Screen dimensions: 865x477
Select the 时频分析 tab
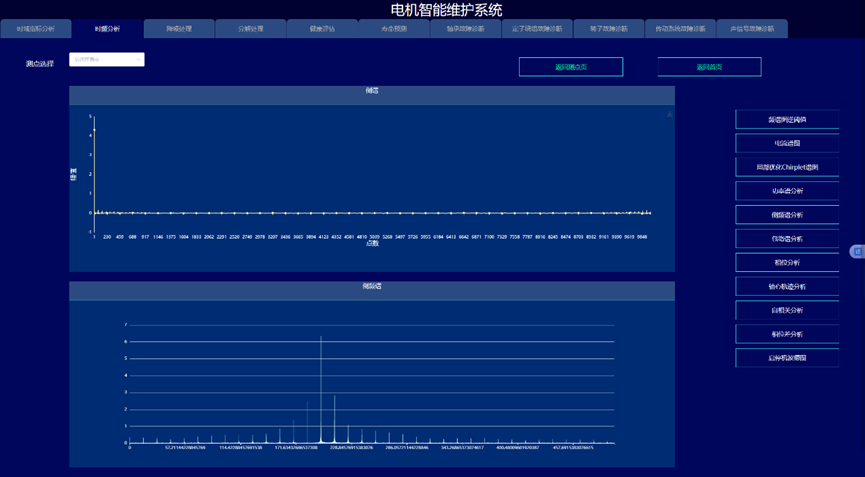107,29
